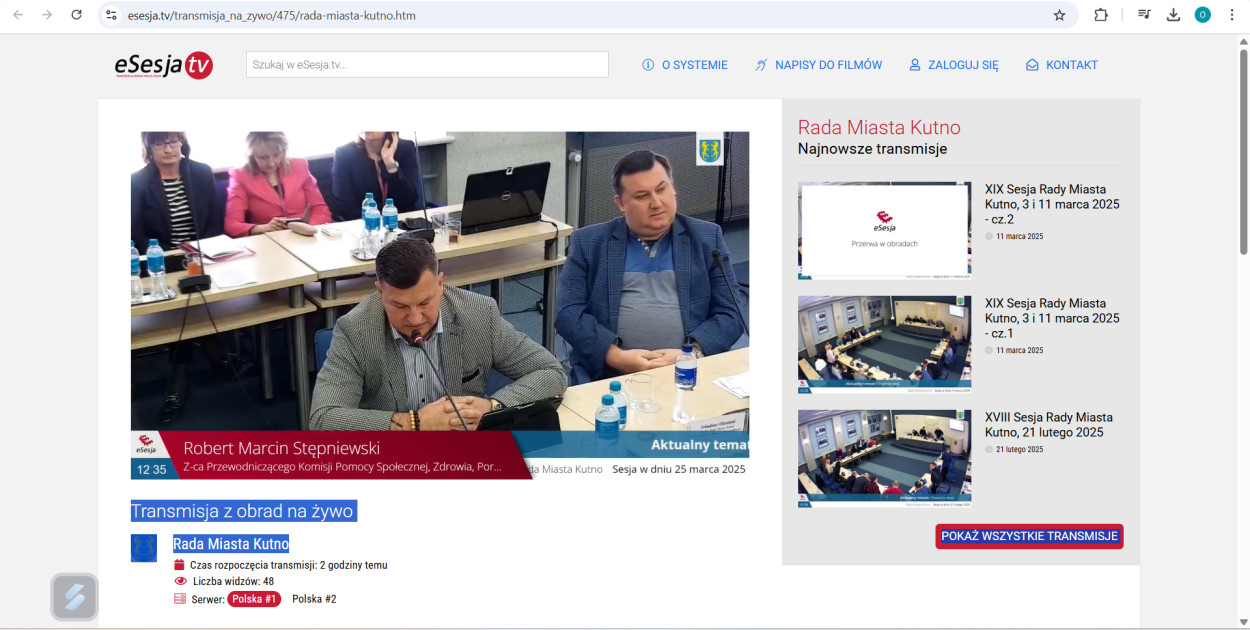1250x630 pixels.
Task: Open browser downloads icon
Action: [1173, 15]
